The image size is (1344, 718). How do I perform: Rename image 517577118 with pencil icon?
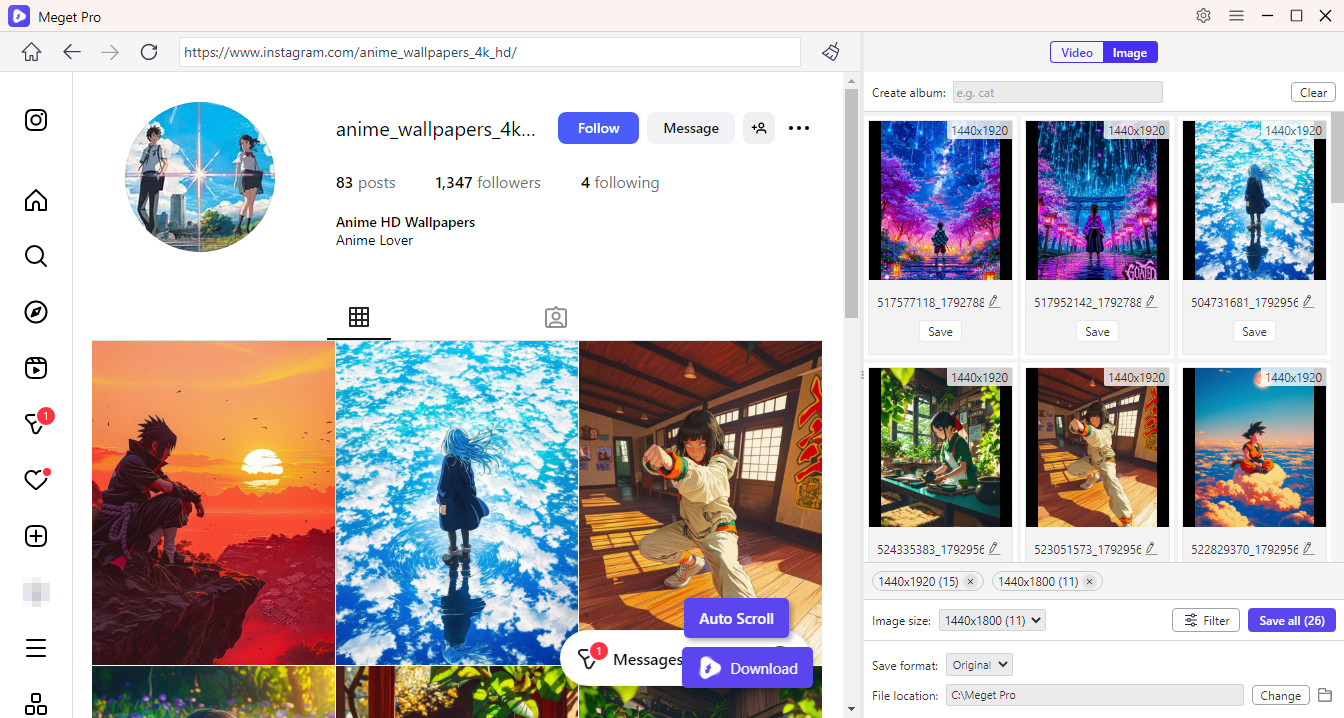(x=994, y=301)
